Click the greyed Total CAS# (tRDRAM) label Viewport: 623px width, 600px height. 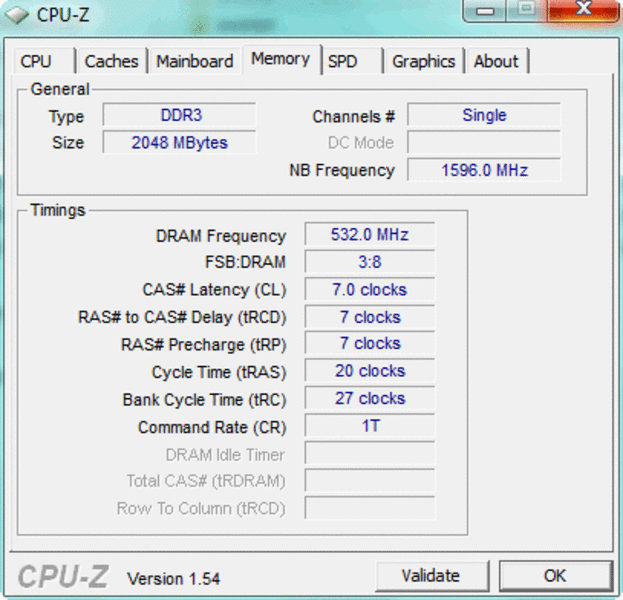pos(206,481)
